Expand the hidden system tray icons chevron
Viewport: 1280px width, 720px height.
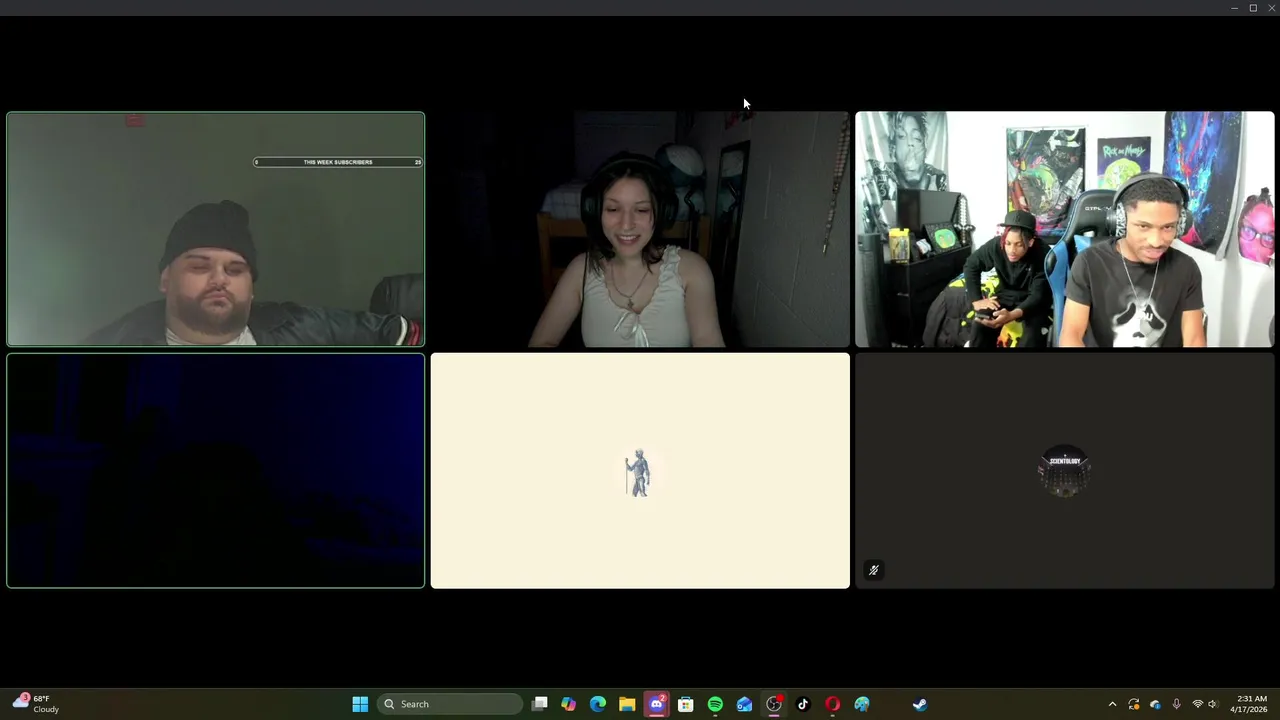pyautogui.click(x=1112, y=704)
